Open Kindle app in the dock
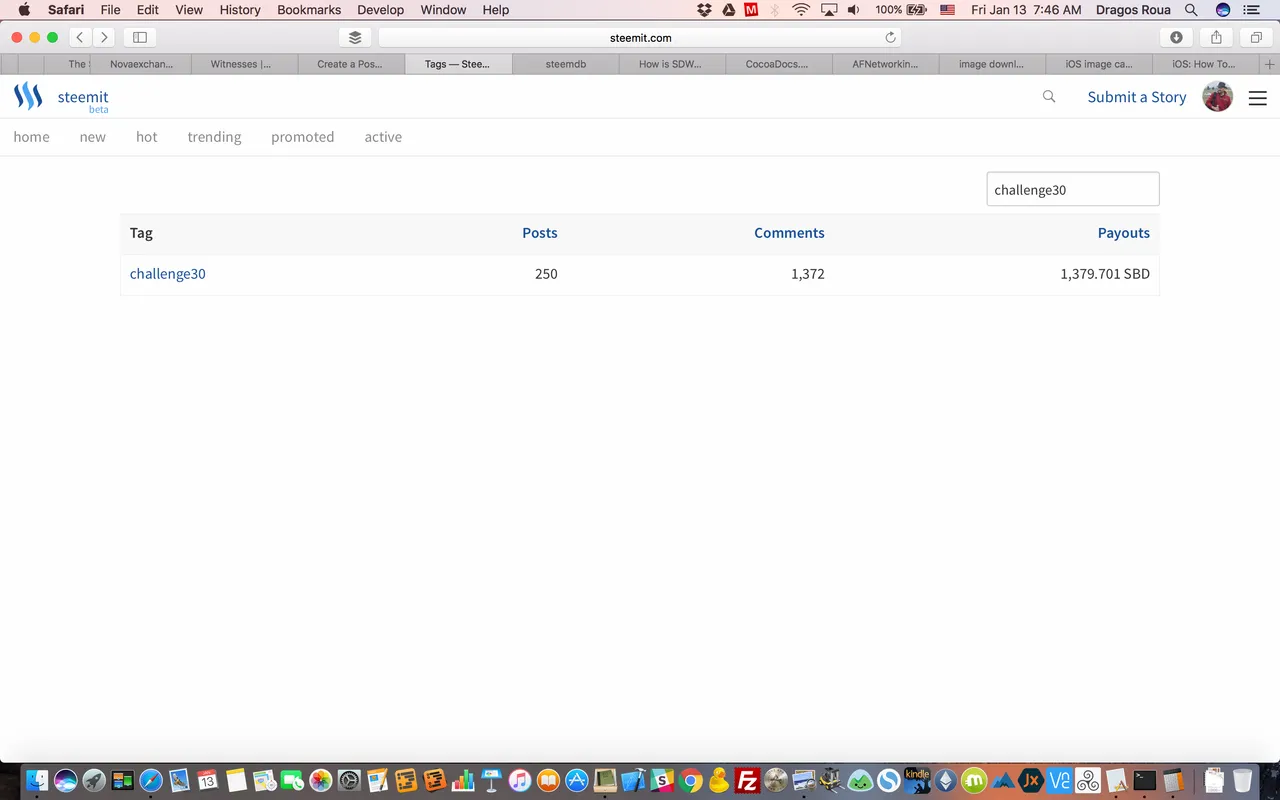This screenshot has width=1280, height=800. (x=917, y=779)
